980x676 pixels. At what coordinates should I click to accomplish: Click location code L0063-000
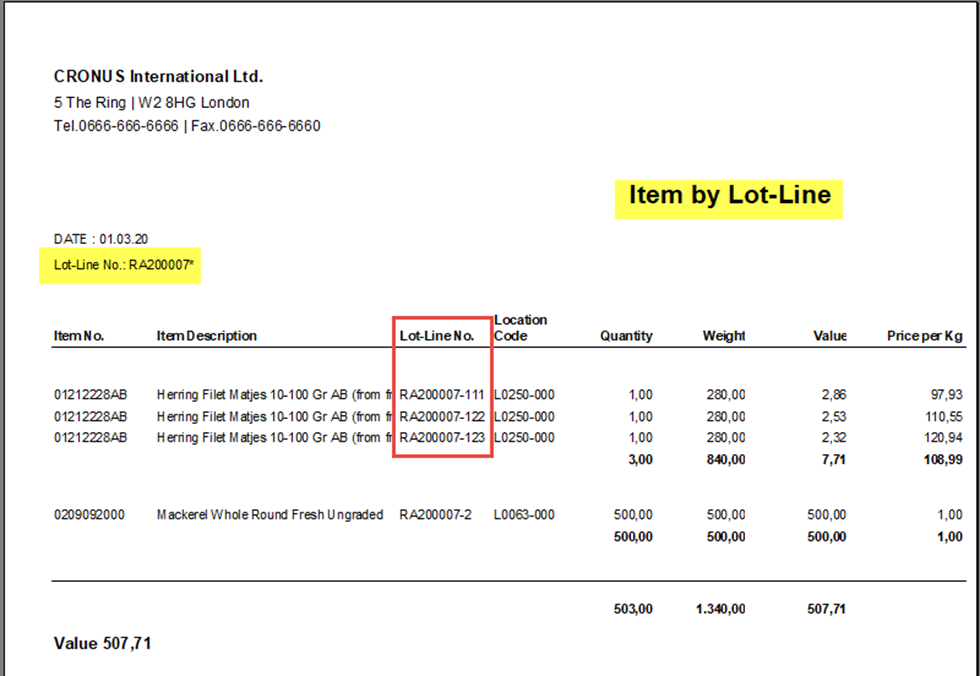(x=524, y=515)
